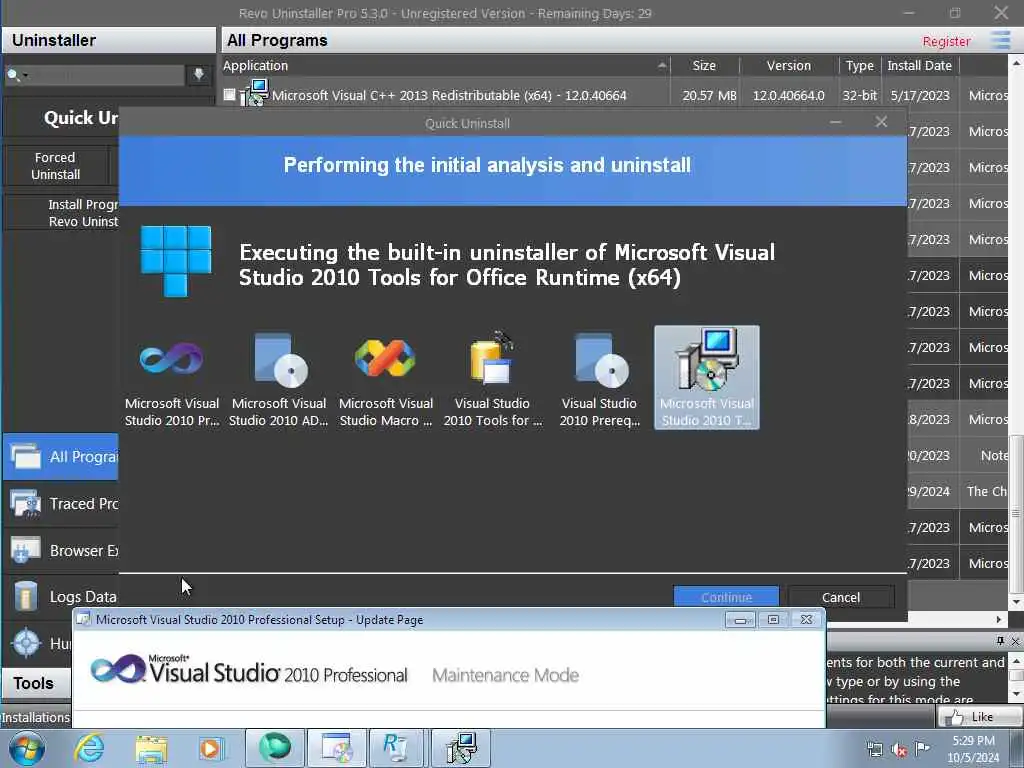Screen dimensions: 1024x768
Task: Tick checkbox for Visual C++ 2013 Redistributable row
Action: (229, 95)
